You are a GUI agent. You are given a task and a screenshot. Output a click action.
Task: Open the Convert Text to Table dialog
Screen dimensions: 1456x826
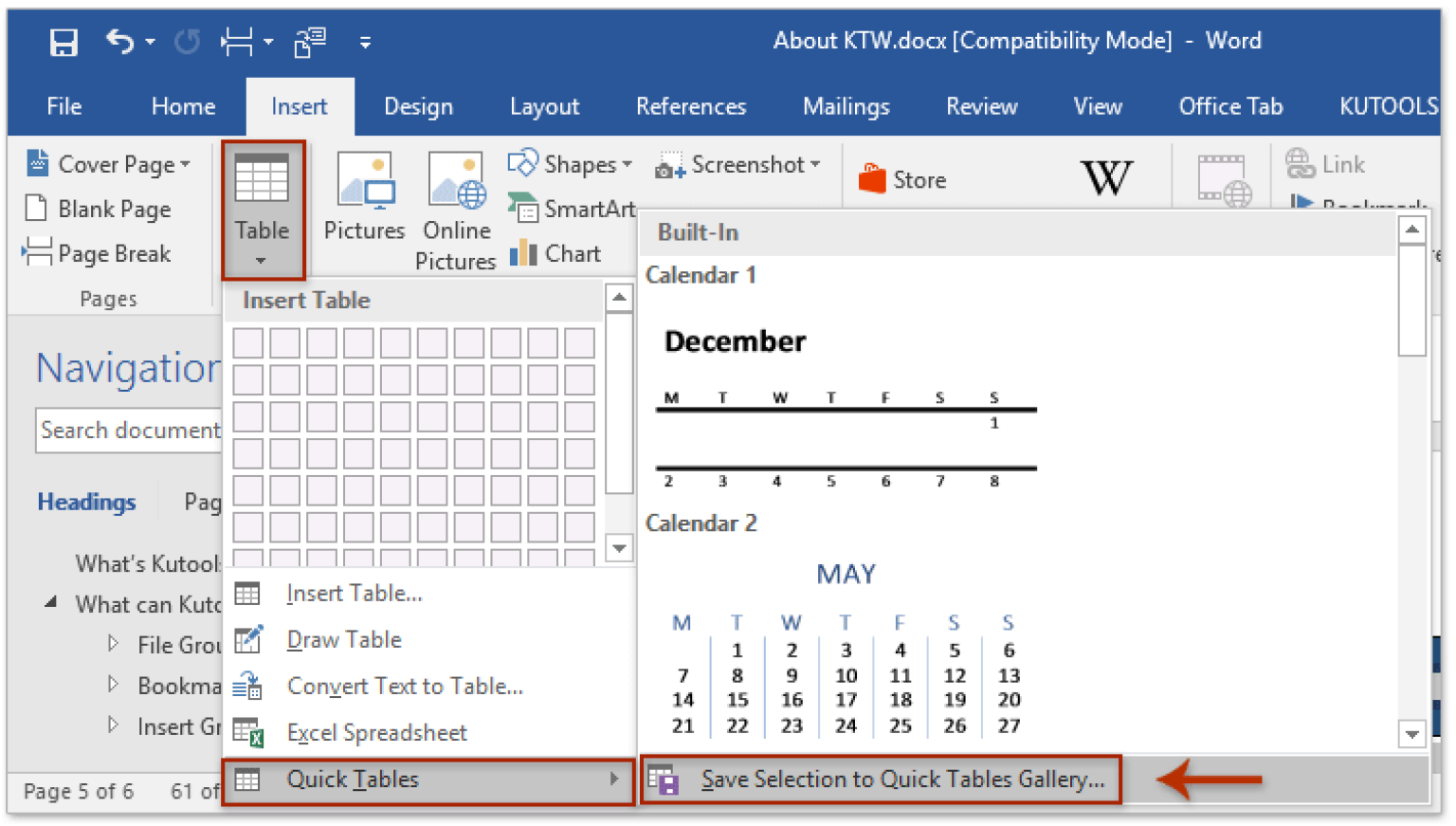pyautogui.click(x=405, y=686)
